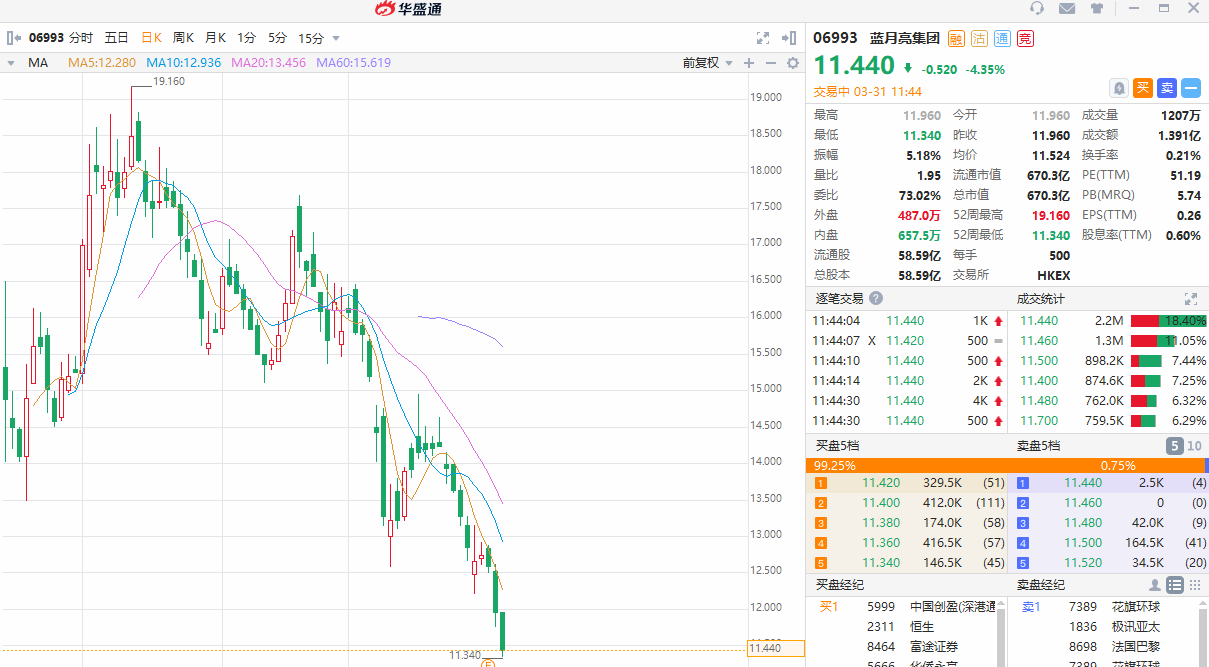Image resolution: width=1209 pixels, height=667 pixels.
Task: Select trade row at 11:44:07
Action: pyautogui.click(x=908, y=341)
